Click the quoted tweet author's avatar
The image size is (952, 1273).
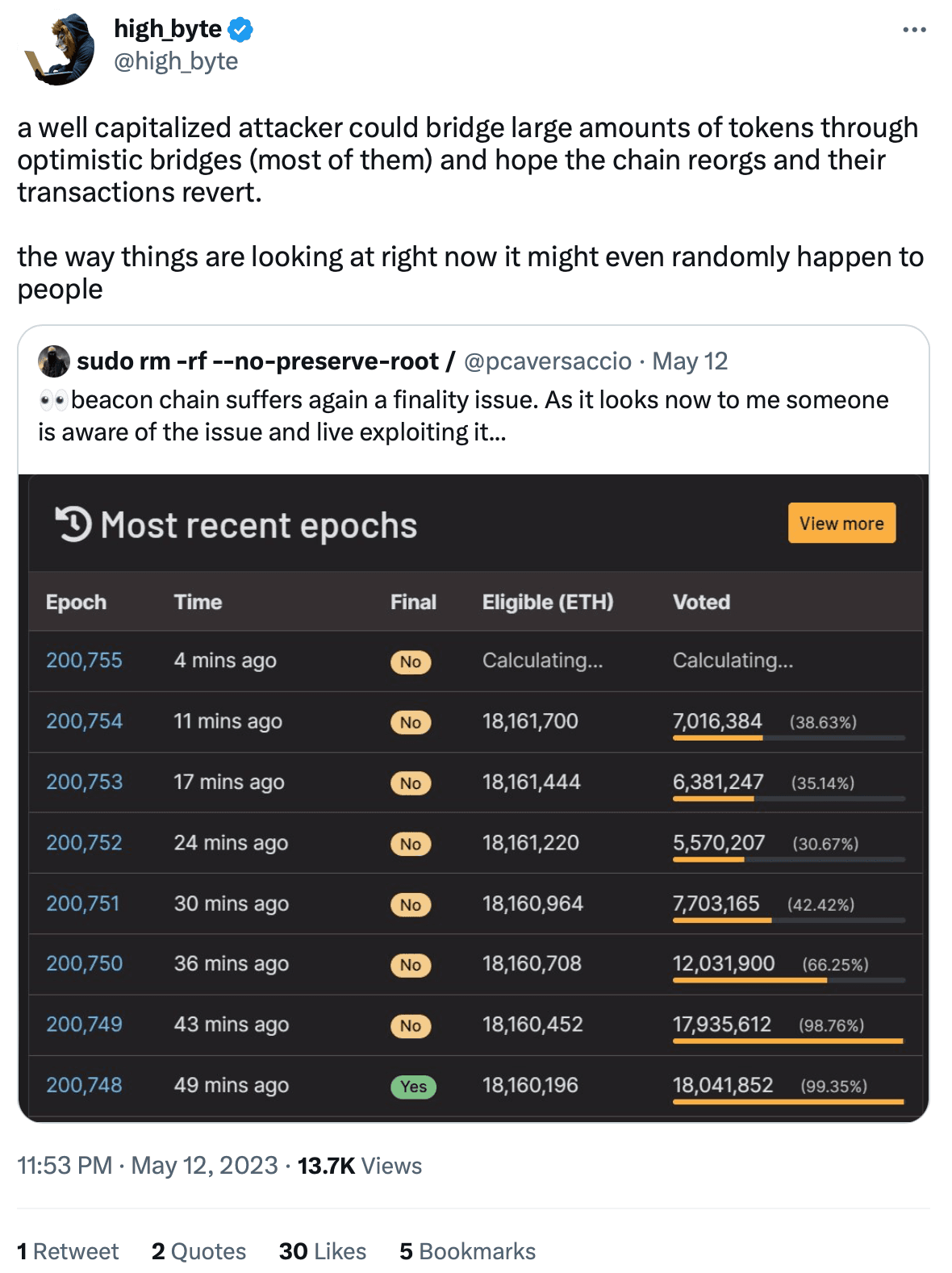click(x=54, y=361)
